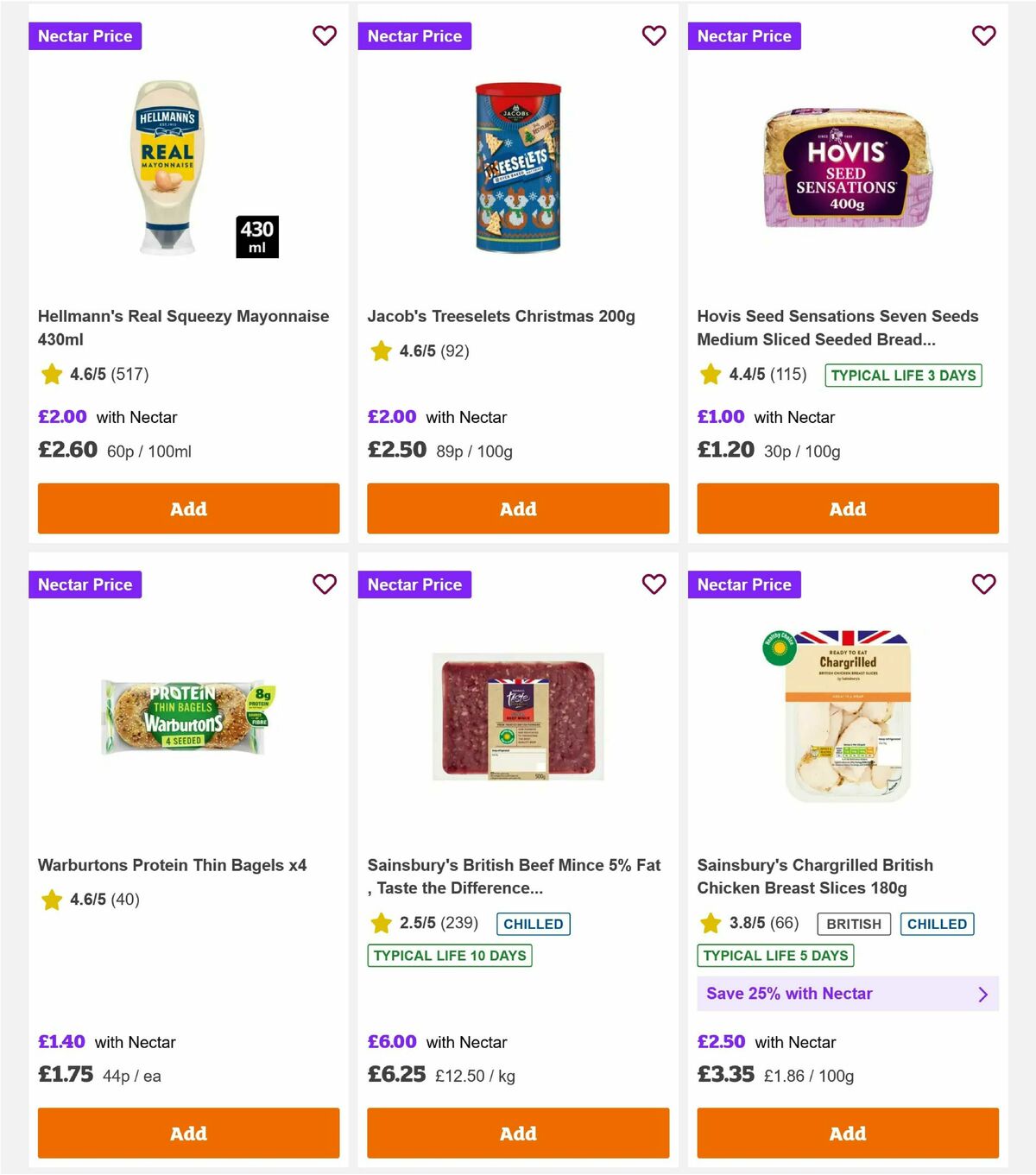
Task: Click the 430 ml size badge on mayonnaise
Action: [256, 237]
